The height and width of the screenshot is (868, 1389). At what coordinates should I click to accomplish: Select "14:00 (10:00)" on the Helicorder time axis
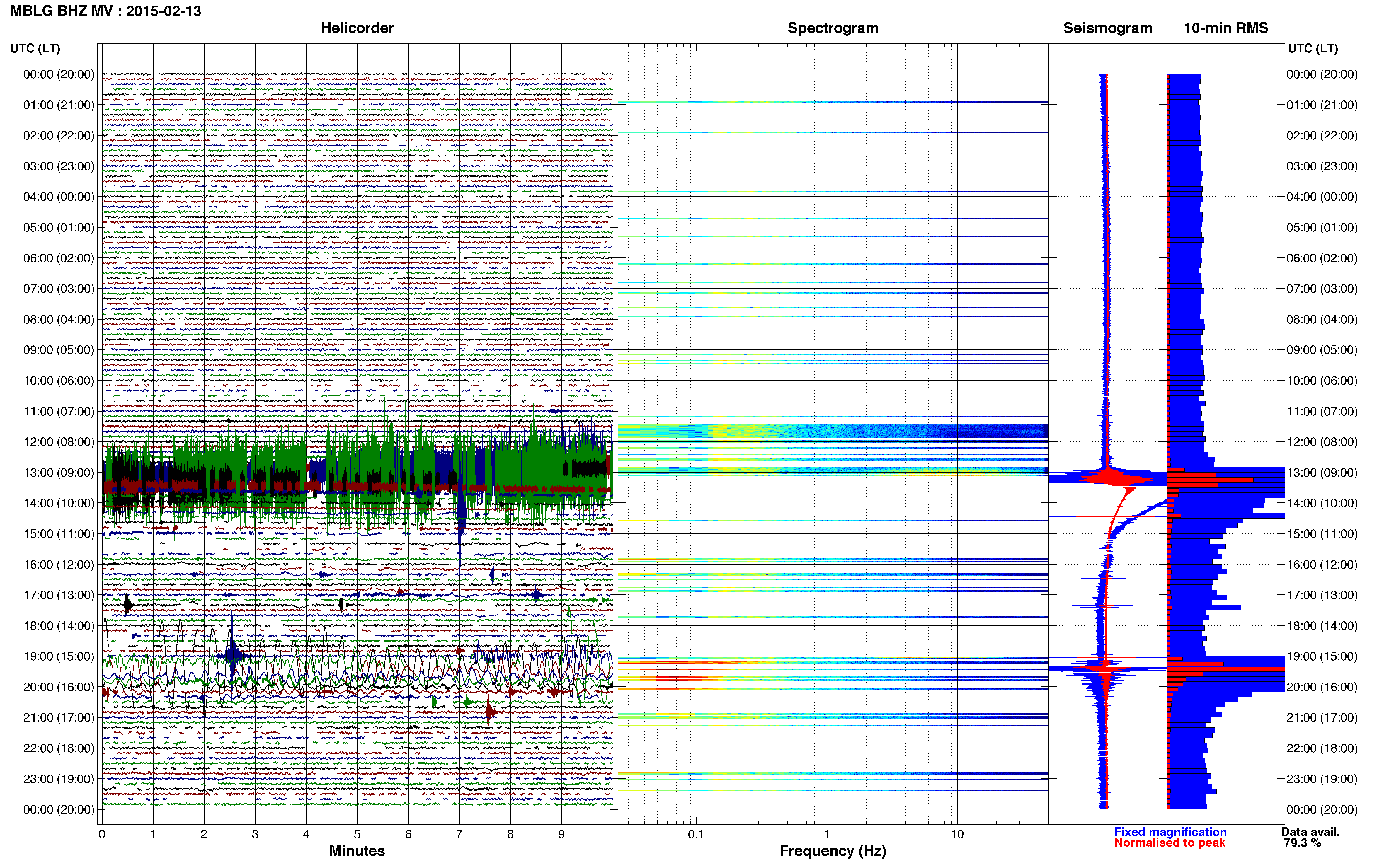pyautogui.click(x=59, y=504)
